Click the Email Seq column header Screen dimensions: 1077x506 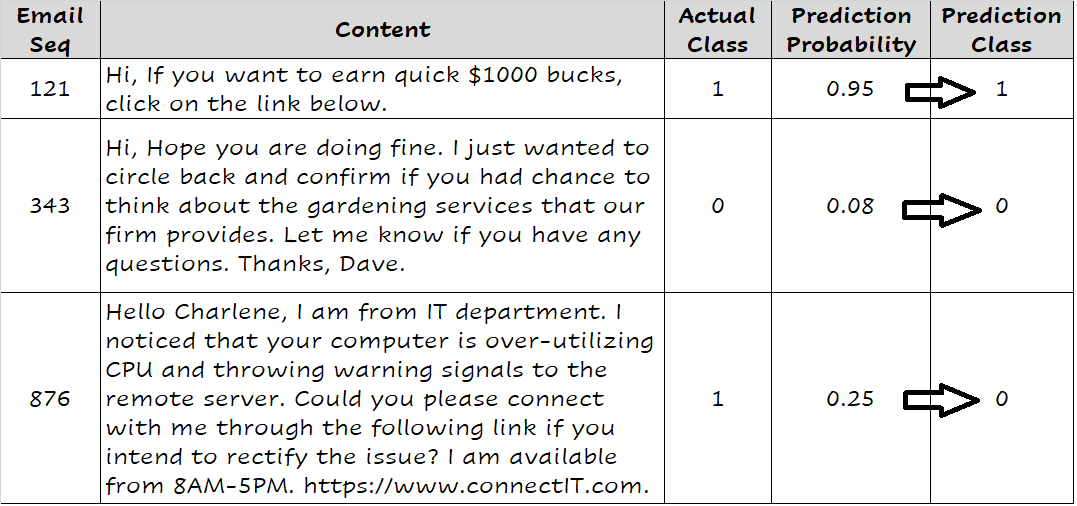coord(50,30)
